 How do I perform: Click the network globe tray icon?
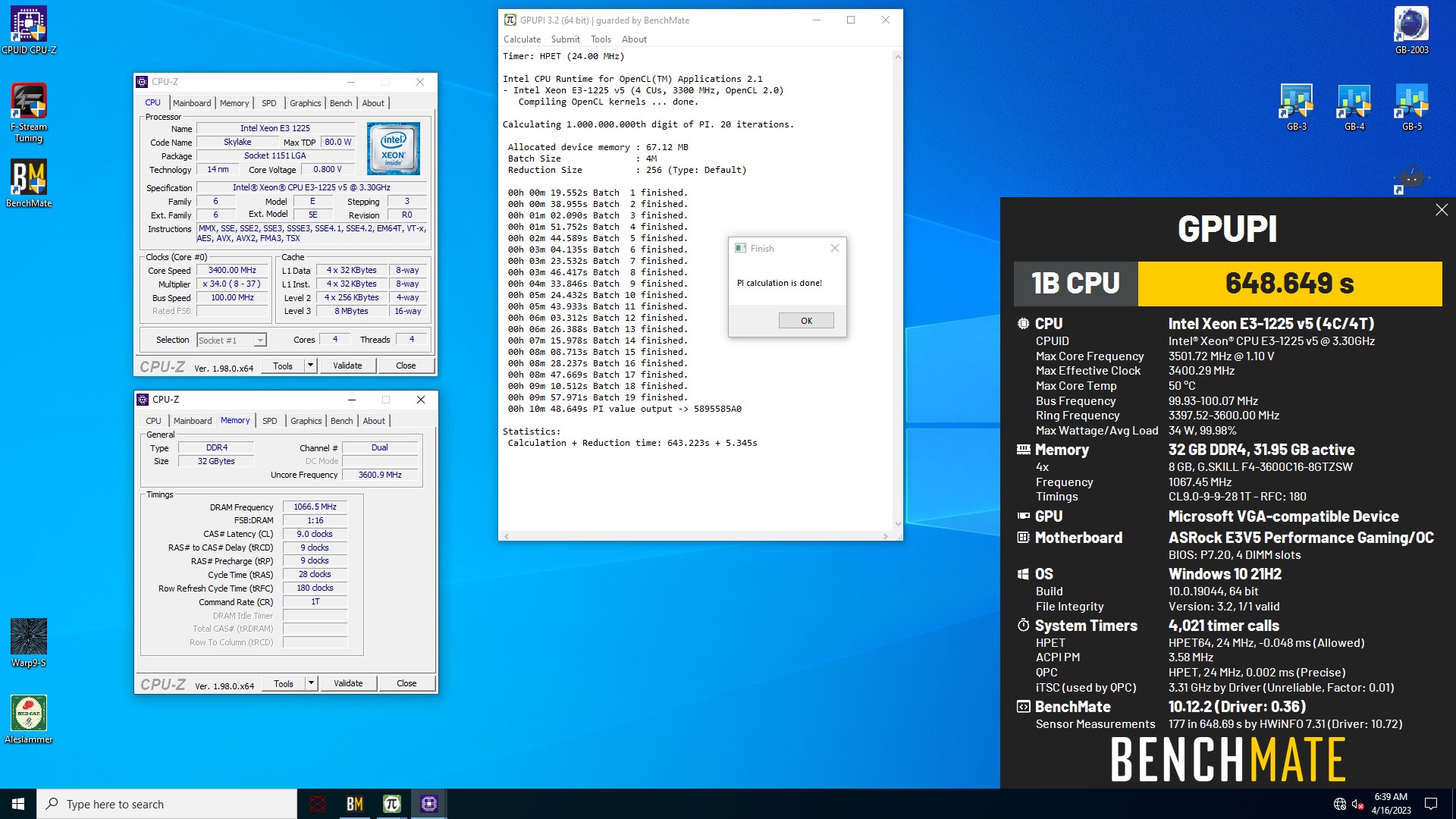click(1340, 804)
